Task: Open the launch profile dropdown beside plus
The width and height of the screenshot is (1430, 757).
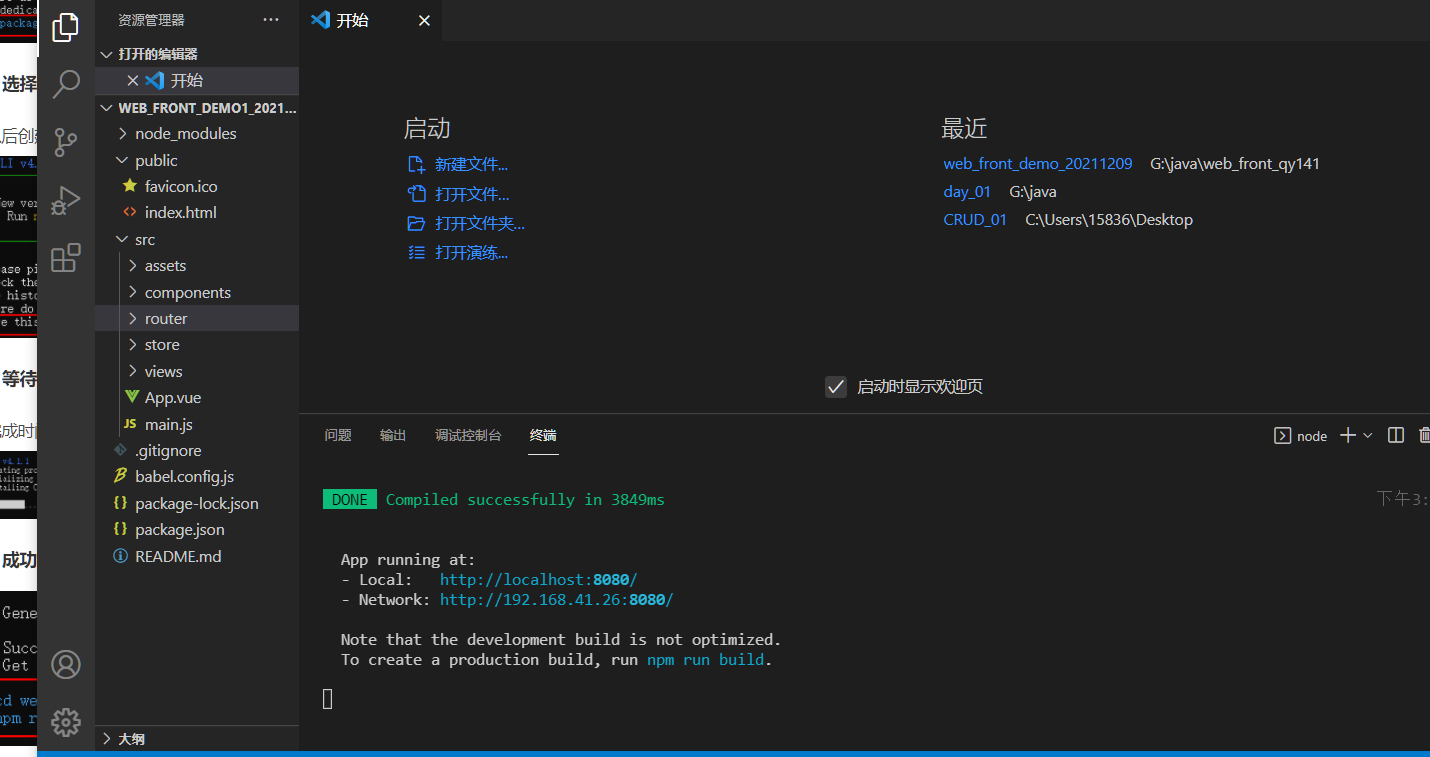Action: [1368, 435]
